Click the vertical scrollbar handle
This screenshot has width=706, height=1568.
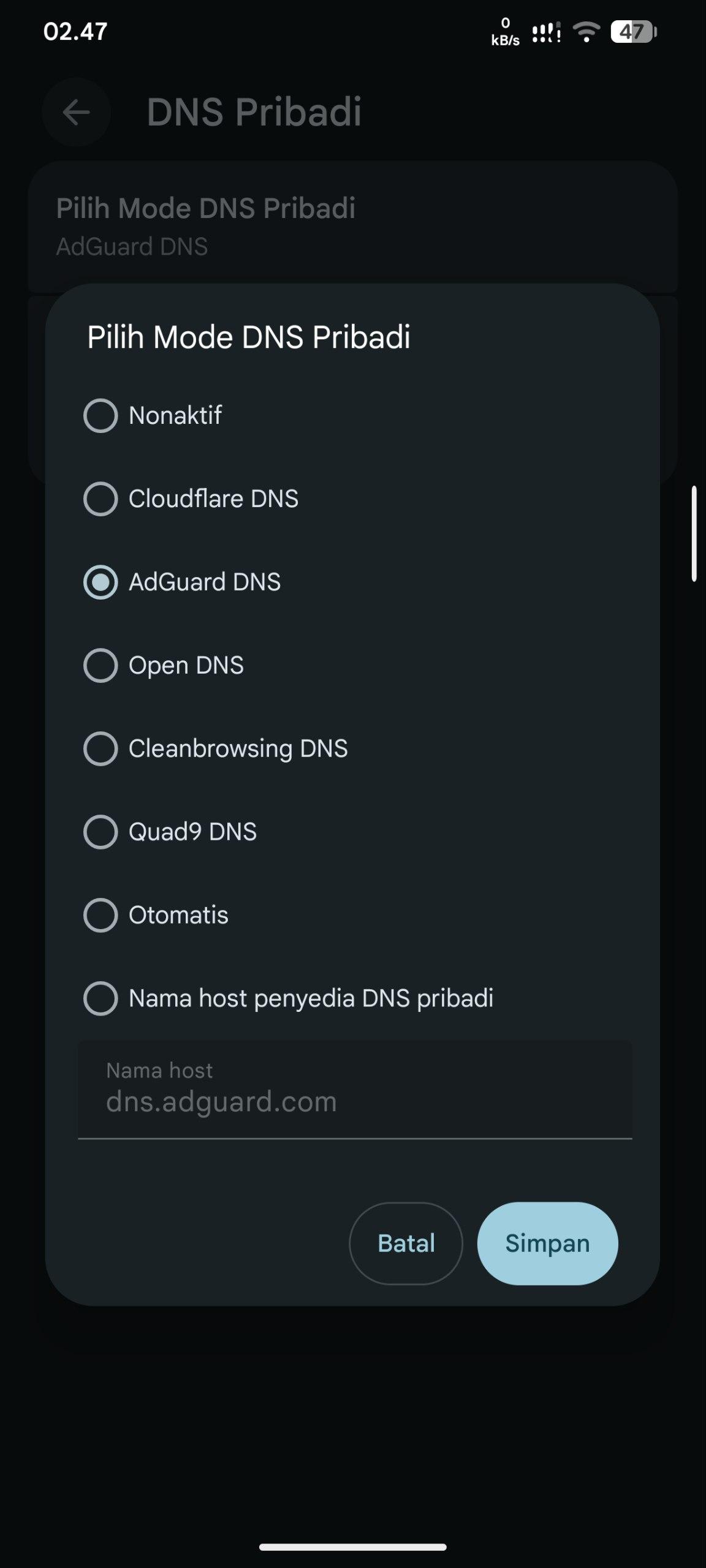coord(694,533)
